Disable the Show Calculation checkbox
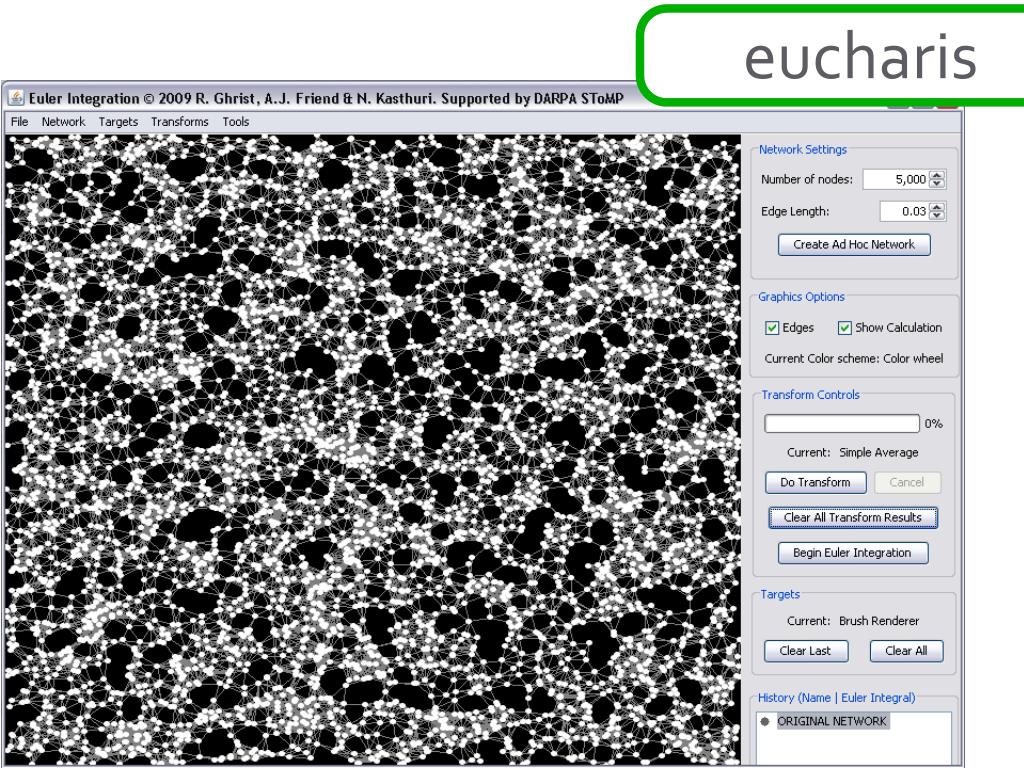 click(x=844, y=328)
